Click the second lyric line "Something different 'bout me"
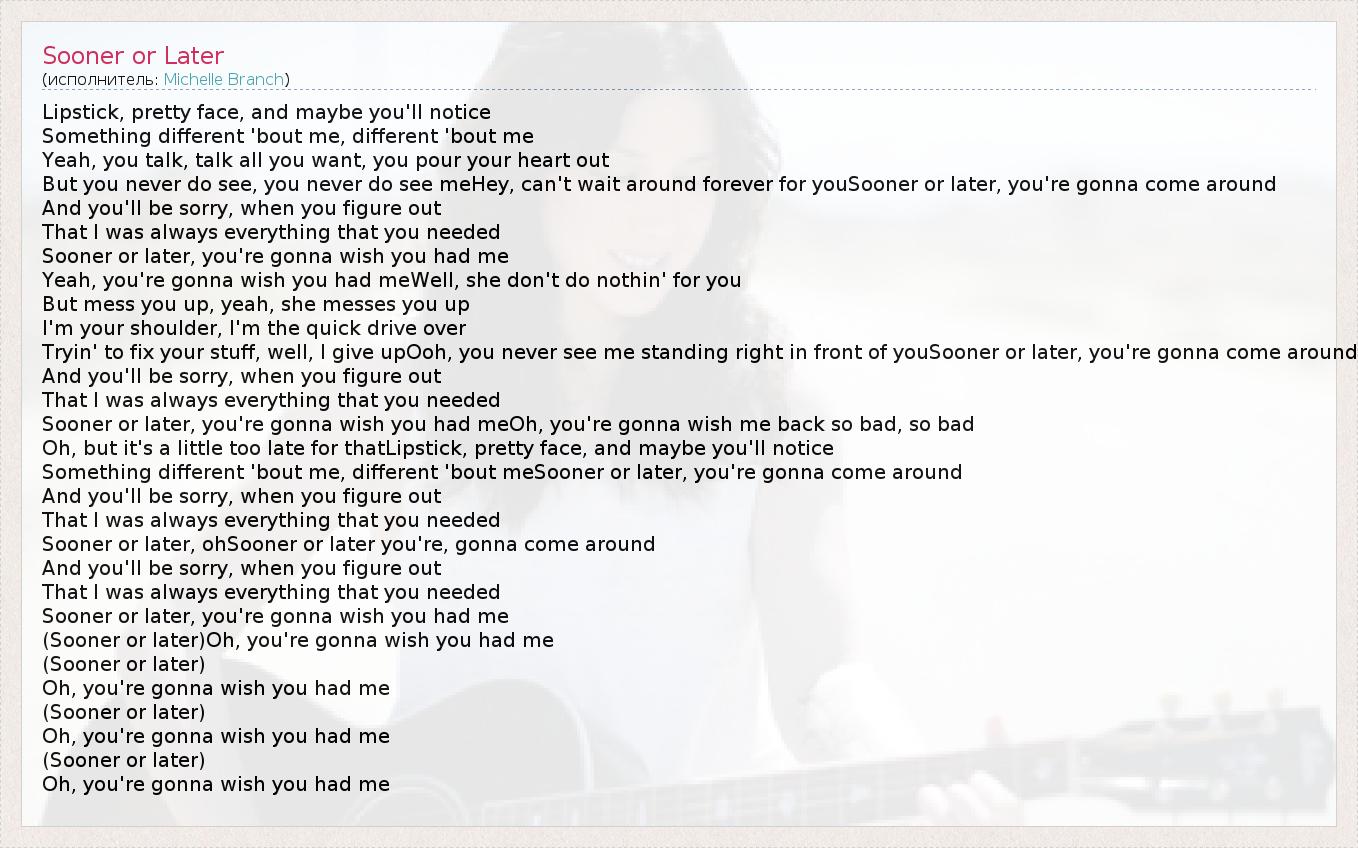This screenshot has height=848, width=1358. (x=287, y=136)
